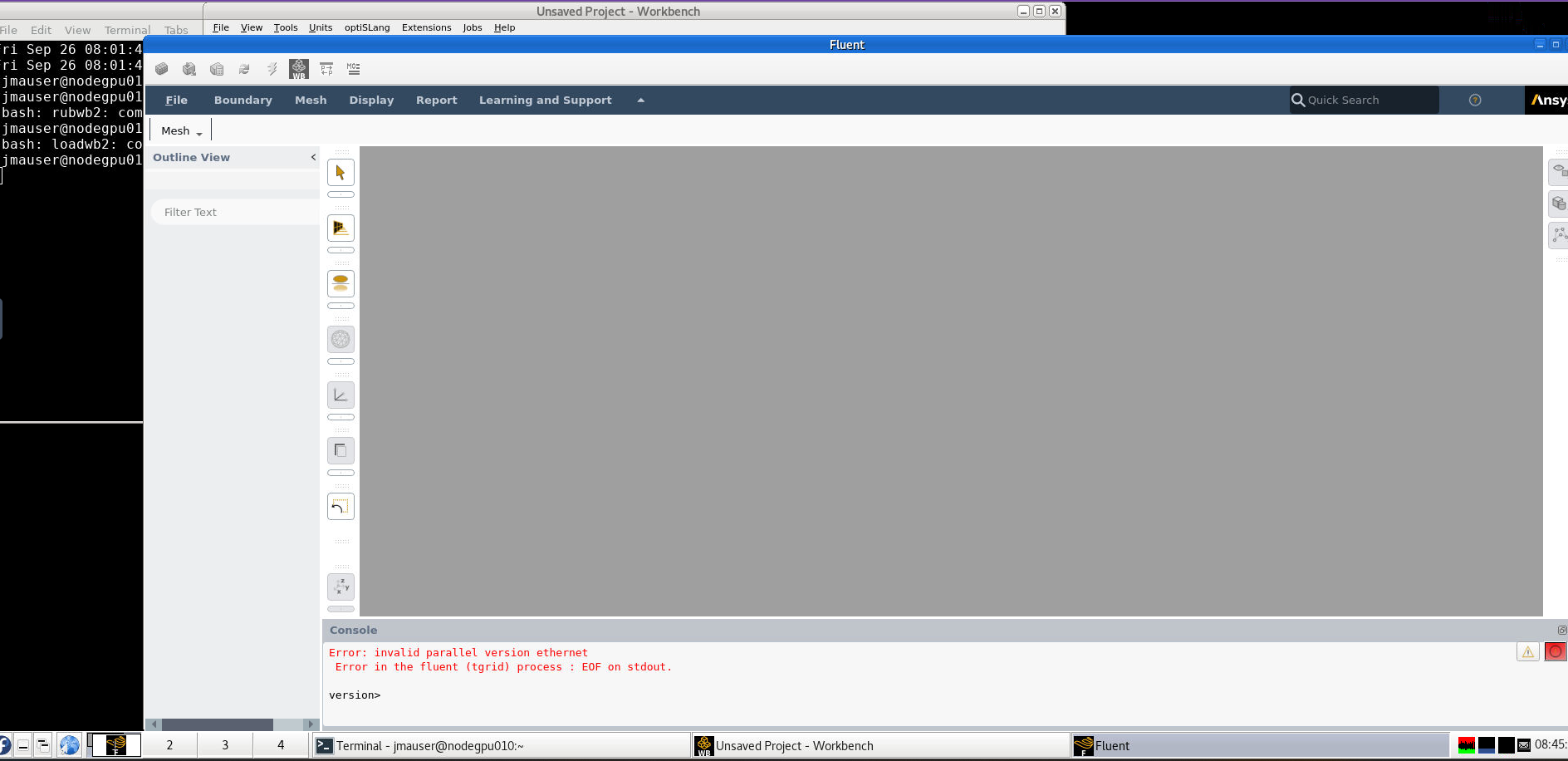This screenshot has width=1568, height=761.
Task: Click the copy pages icon
Action: pyautogui.click(x=341, y=451)
